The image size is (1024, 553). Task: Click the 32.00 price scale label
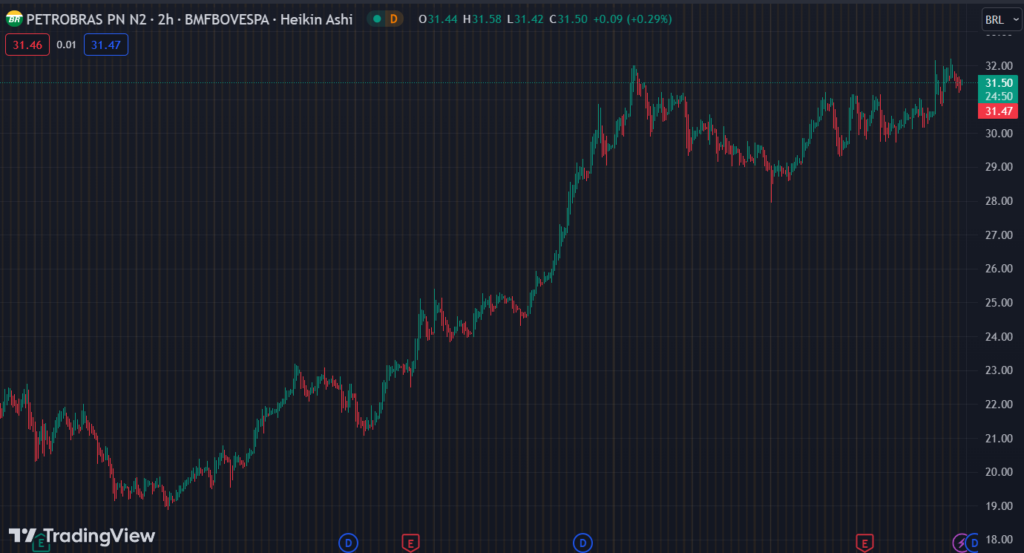999,66
